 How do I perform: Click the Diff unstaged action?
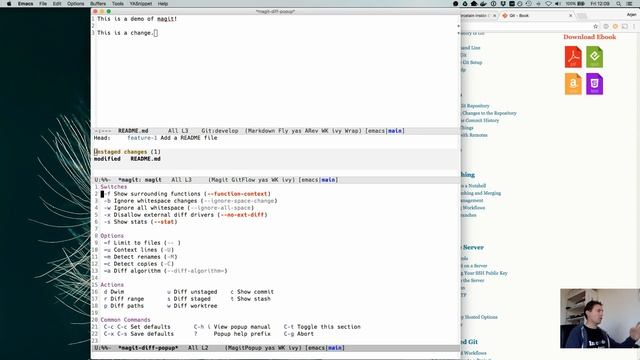pos(192,292)
